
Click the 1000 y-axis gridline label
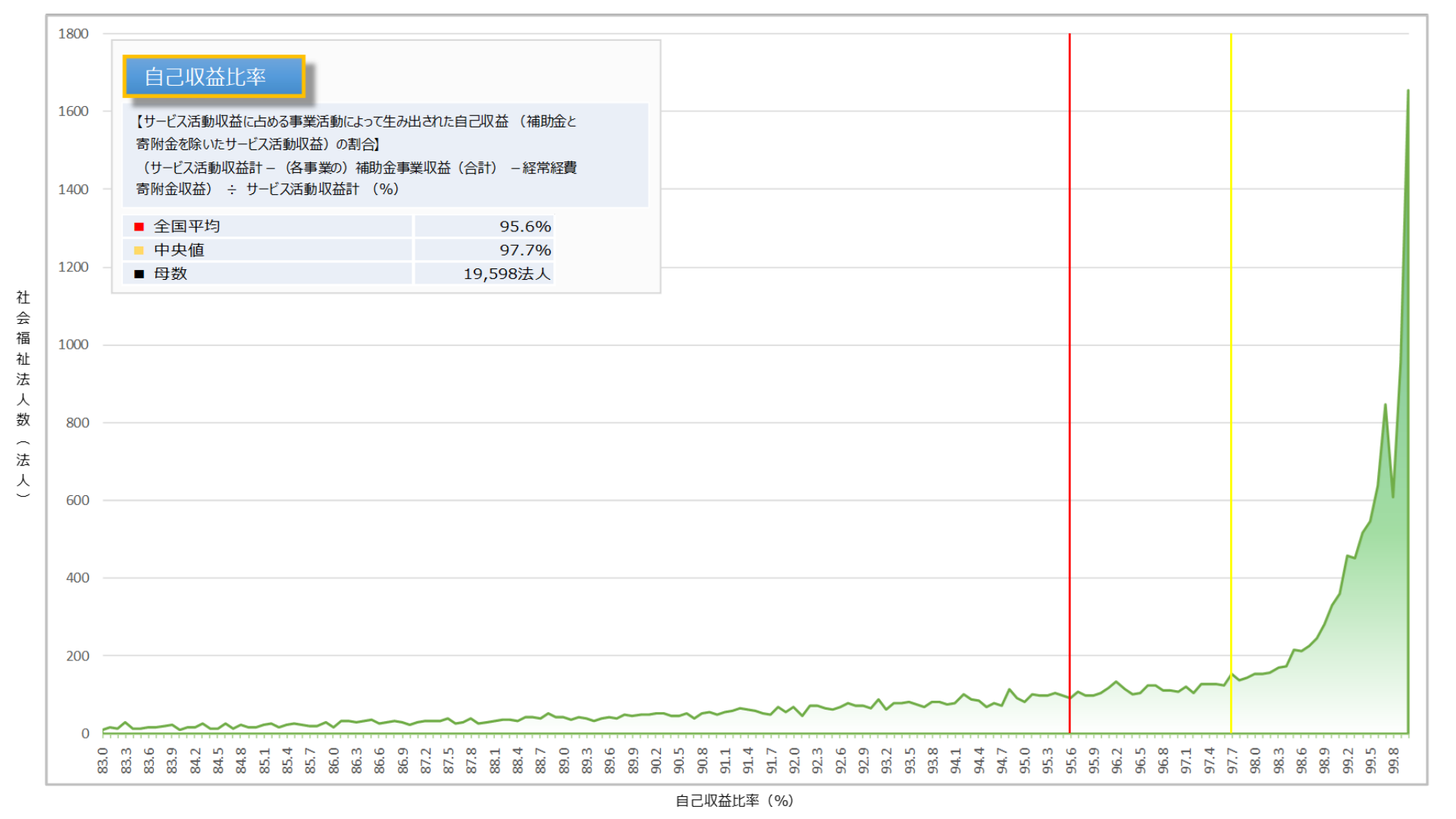click(x=74, y=344)
